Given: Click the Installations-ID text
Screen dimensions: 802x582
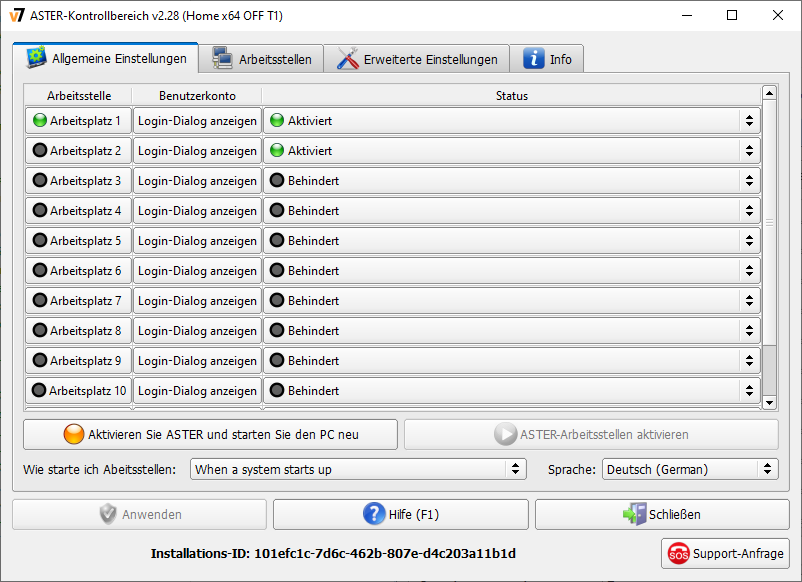Looking at the screenshot, I should pyautogui.click(x=333, y=553).
